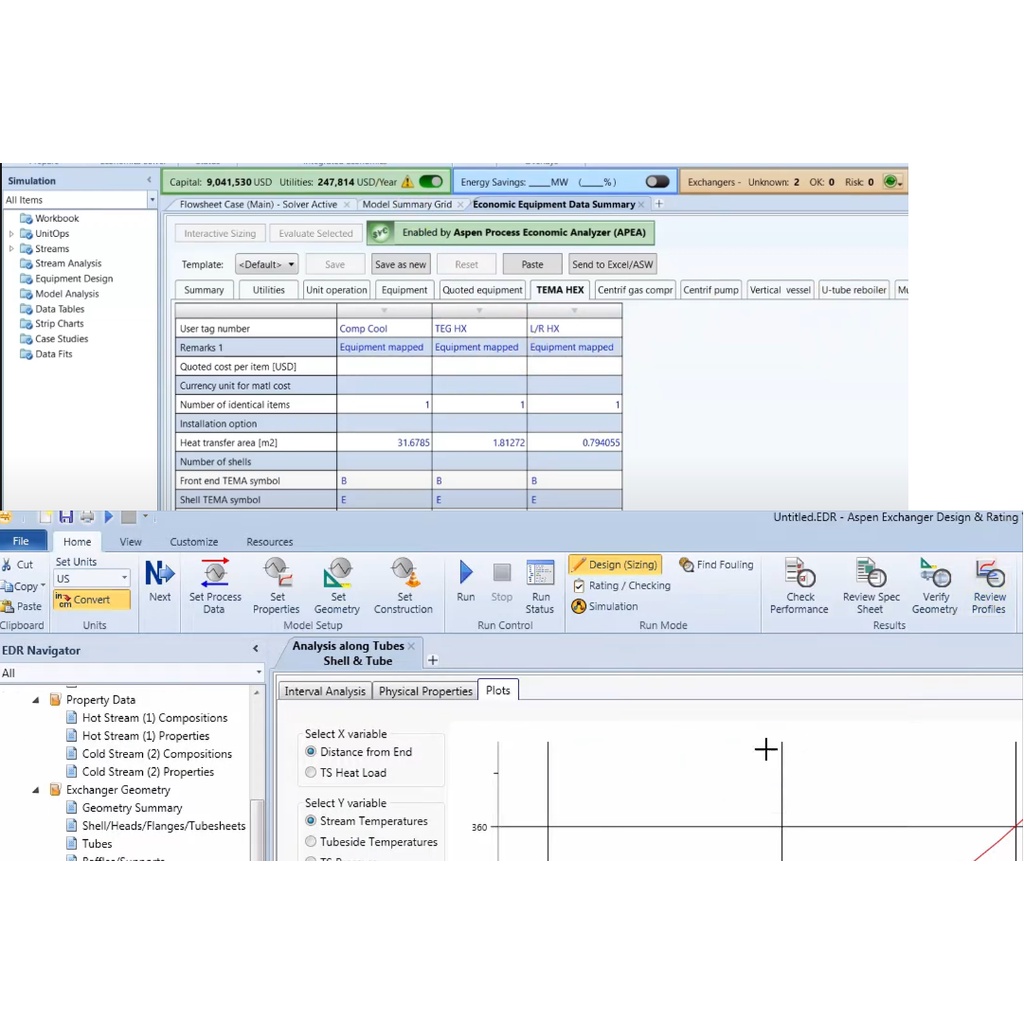
Task: Choose Tubeside Temperatures as Y variable
Action: tap(311, 842)
